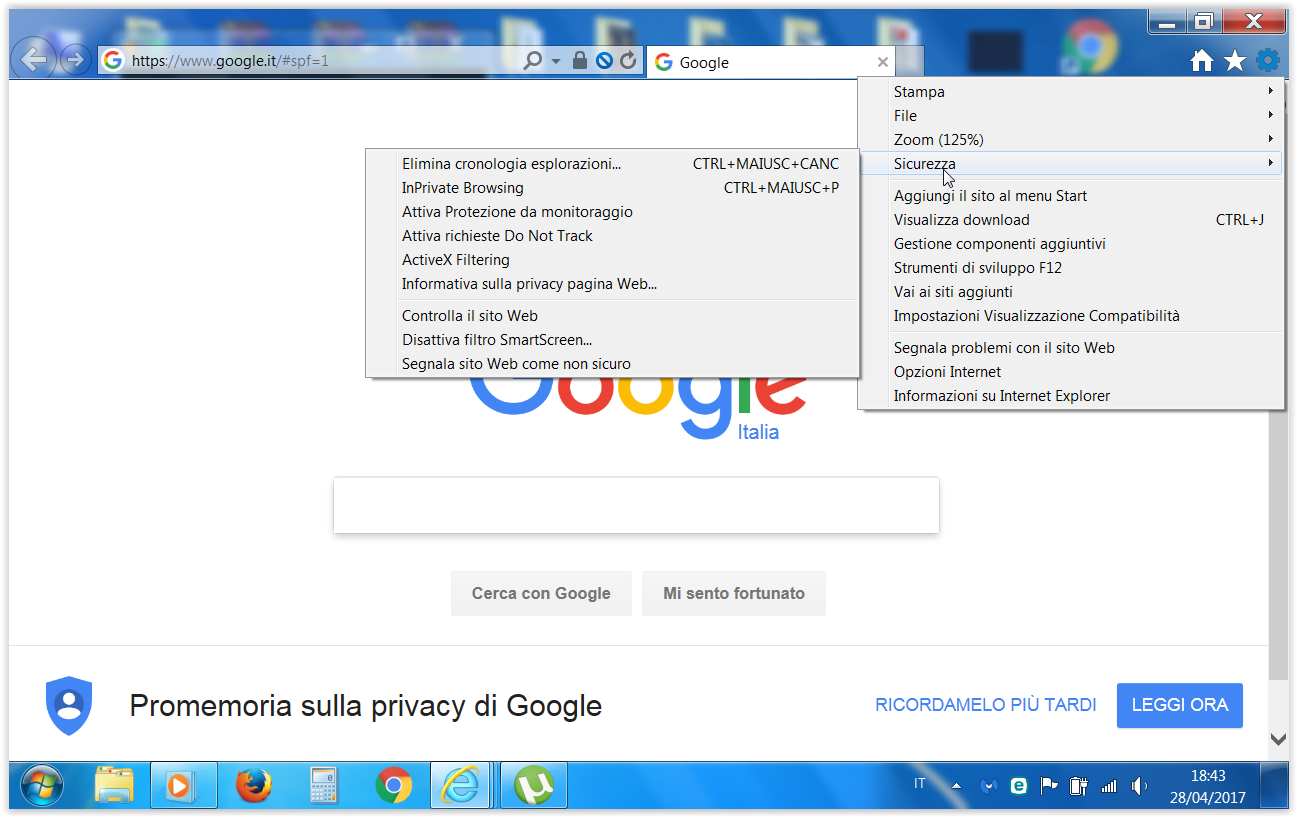The image size is (1297, 817).
Task: Launch Chrome from the taskbar
Action: 393,785
